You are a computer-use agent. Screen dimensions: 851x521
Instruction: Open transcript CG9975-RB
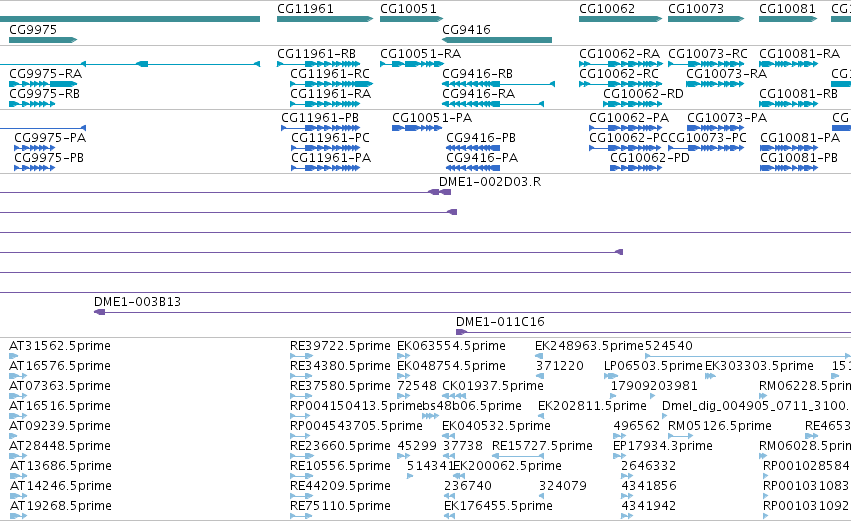coord(32,104)
